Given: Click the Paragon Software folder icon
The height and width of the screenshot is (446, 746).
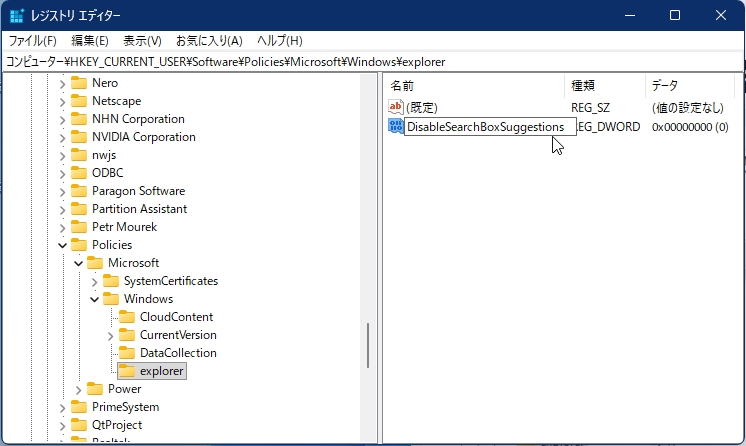Looking at the screenshot, I should click(x=79, y=191).
